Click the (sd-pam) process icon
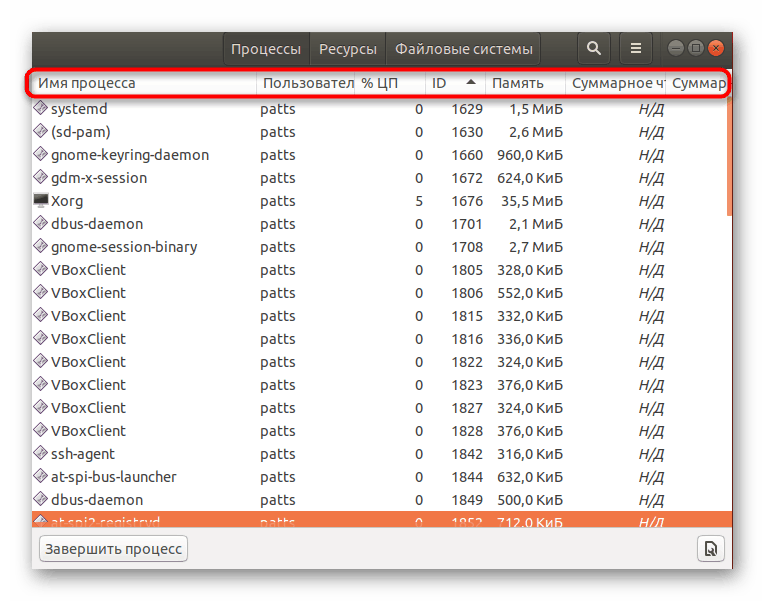Viewport: 765px width, 601px height. click(x=40, y=131)
